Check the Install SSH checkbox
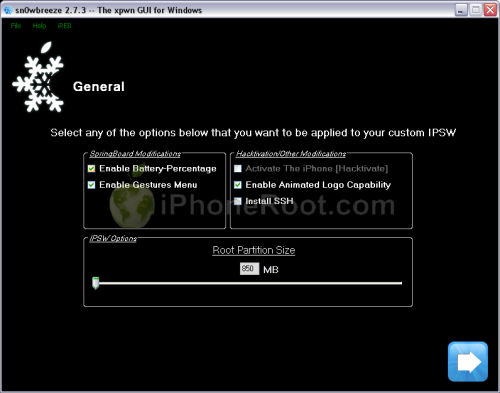This screenshot has width=500, height=393. (238, 201)
